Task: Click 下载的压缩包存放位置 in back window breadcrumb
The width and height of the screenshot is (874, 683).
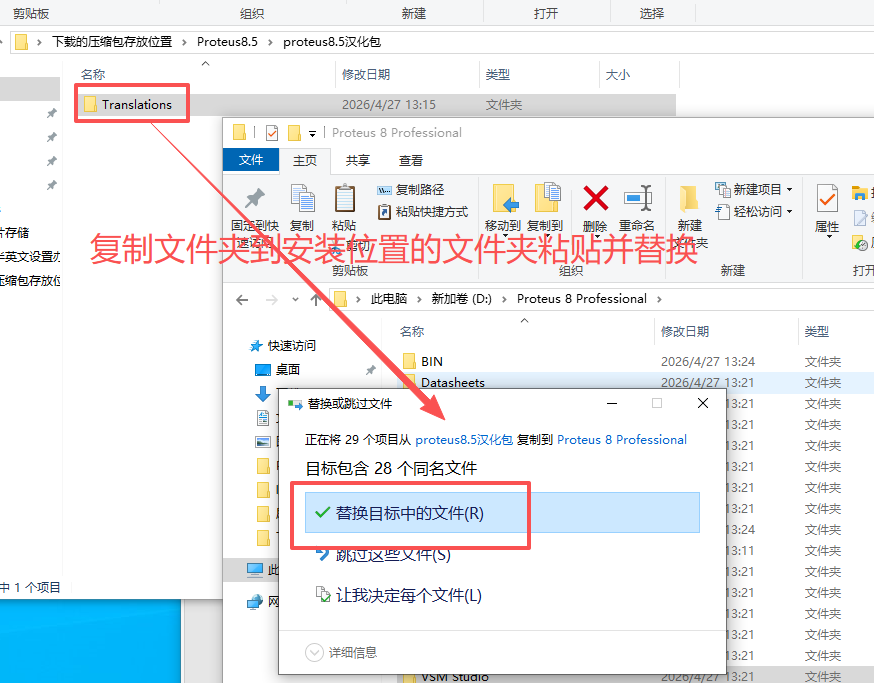Action: (x=111, y=42)
